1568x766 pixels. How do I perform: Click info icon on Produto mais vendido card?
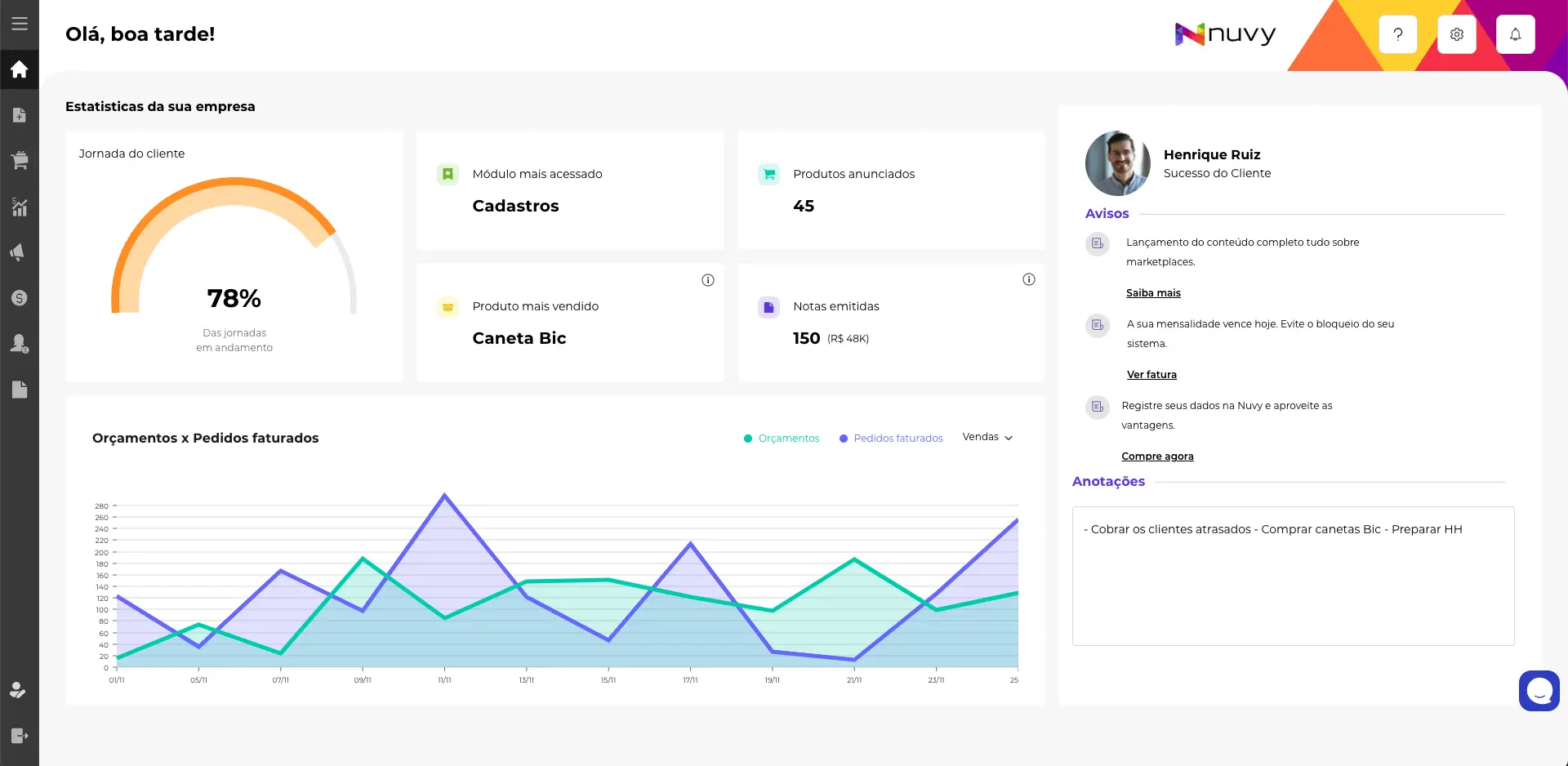708,280
